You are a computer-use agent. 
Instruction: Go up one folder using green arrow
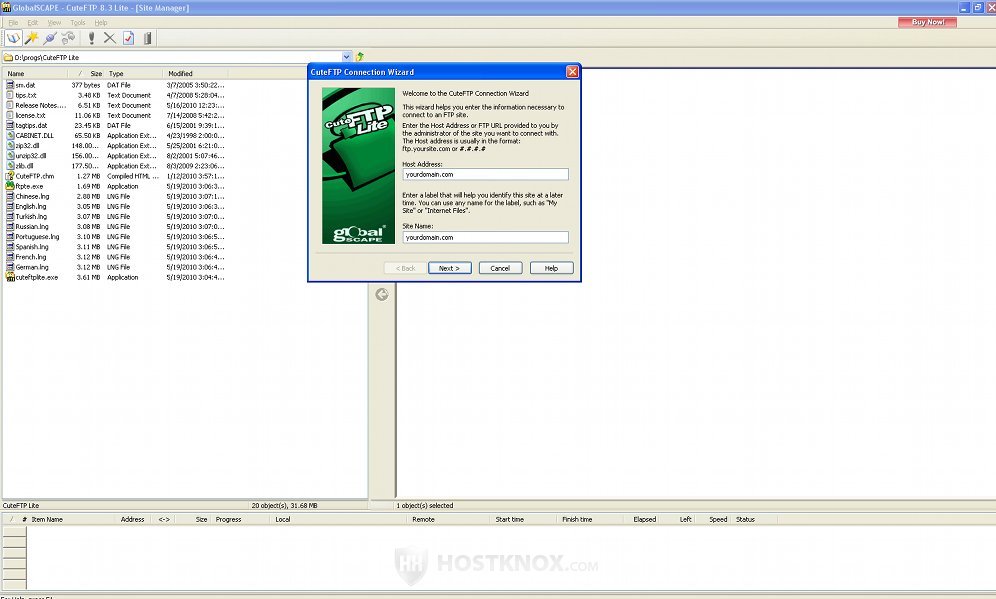(x=360, y=57)
